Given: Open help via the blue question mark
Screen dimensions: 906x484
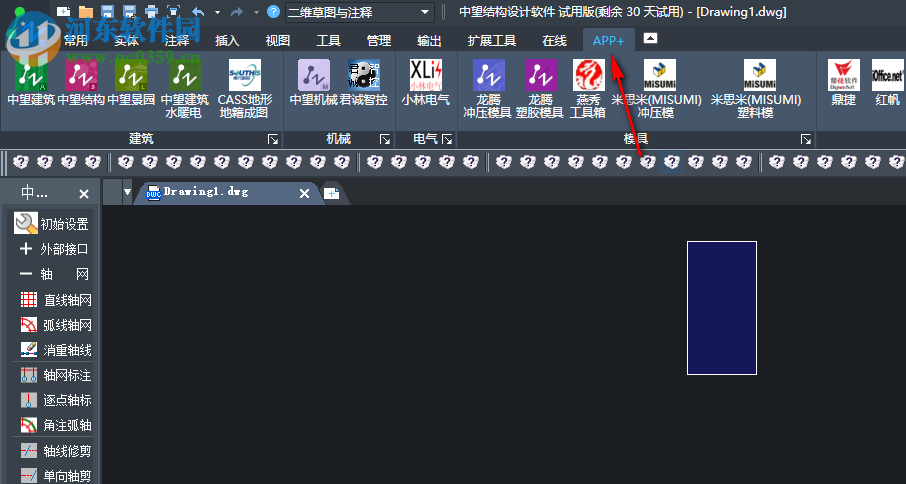Looking at the screenshot, I should 274,12.
